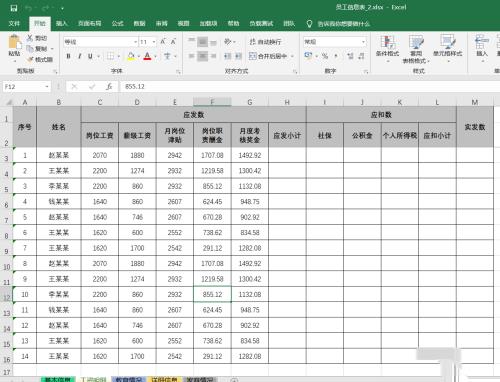This screenshot has height=382, width=500.
Task: Click the Decrease Decimal icon
Action: [x=361, y=56]
